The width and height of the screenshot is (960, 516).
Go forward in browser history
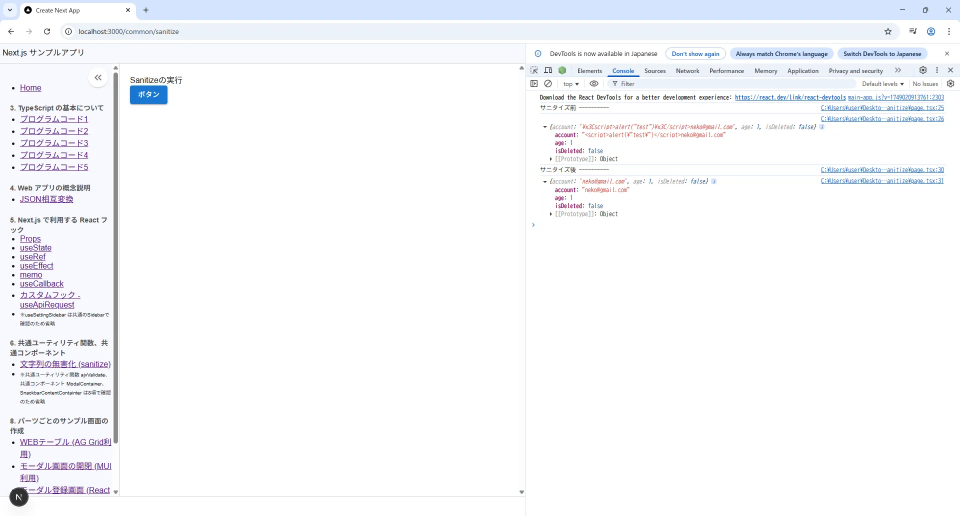(29, 31)
